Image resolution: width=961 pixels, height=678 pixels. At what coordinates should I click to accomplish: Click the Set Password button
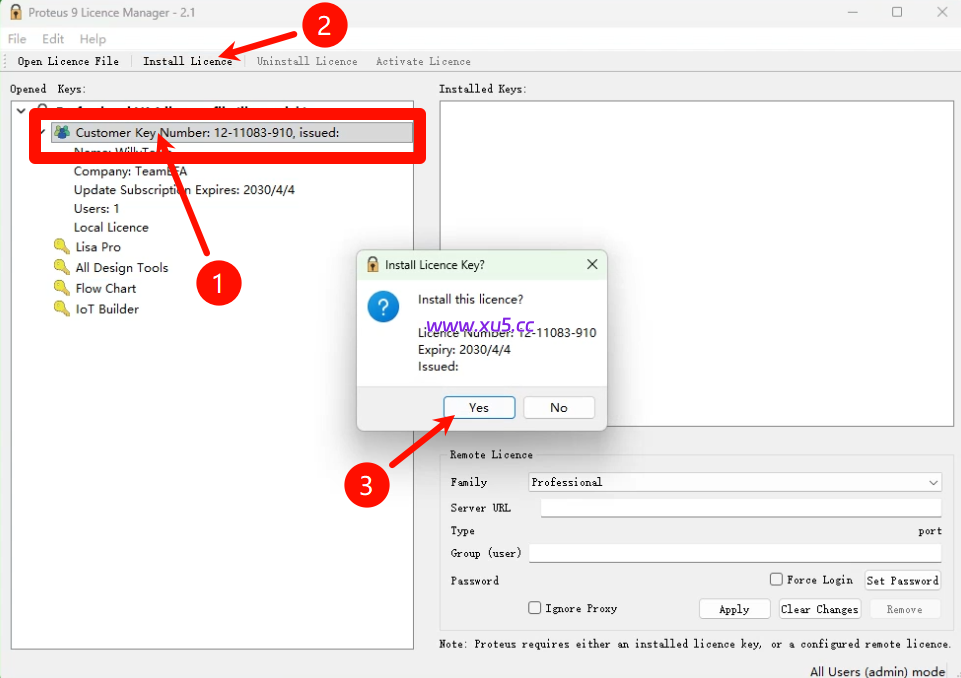coord(901,580)
